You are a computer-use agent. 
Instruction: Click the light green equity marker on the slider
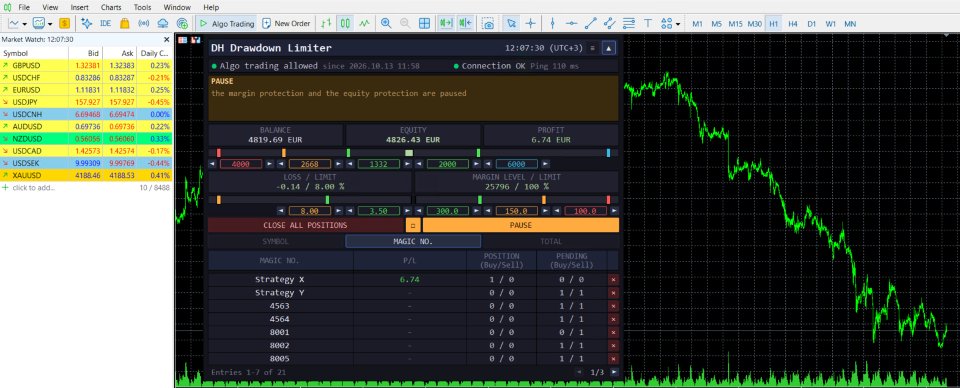(409, 152)
